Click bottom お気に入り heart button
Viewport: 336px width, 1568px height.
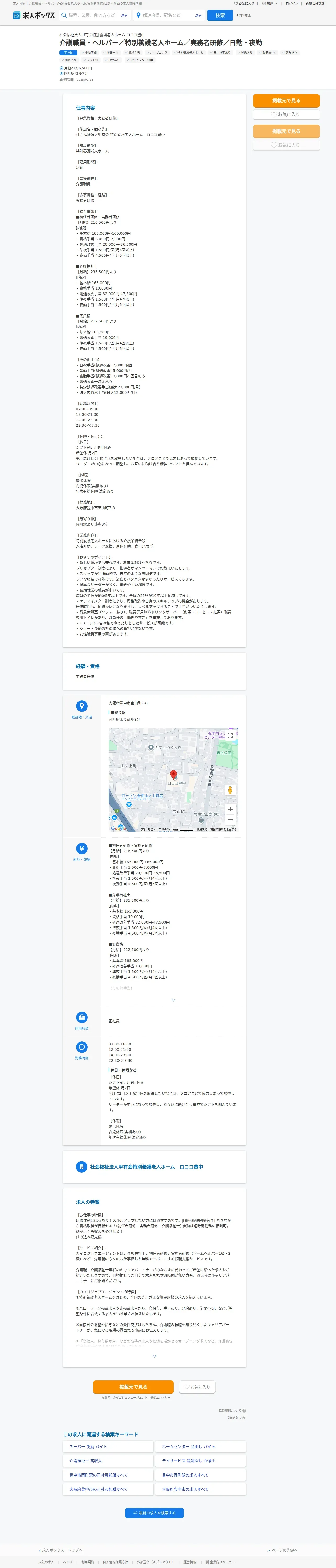coord(197,1387)
